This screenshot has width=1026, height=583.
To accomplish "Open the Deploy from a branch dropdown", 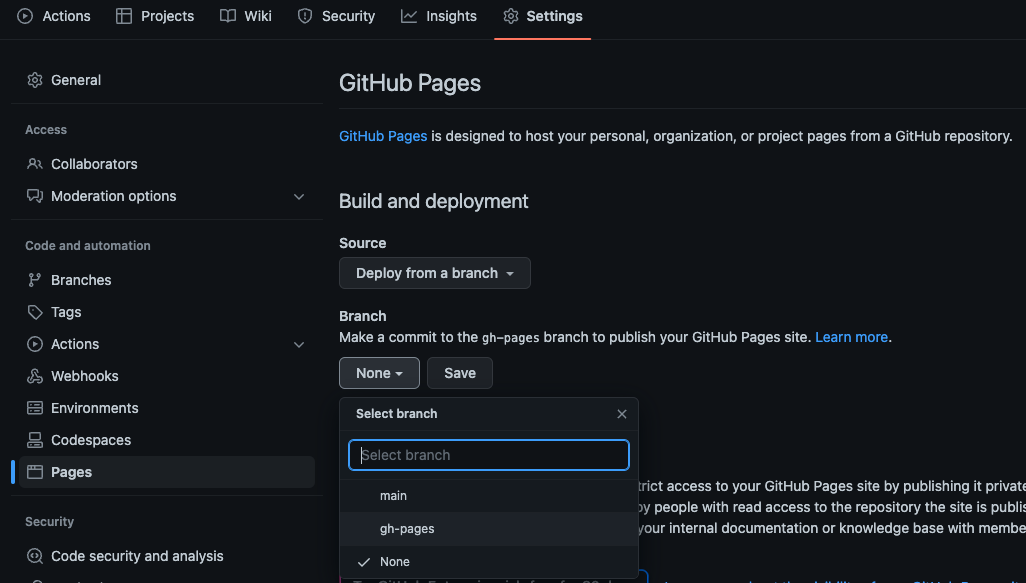I will click(434, 272).
